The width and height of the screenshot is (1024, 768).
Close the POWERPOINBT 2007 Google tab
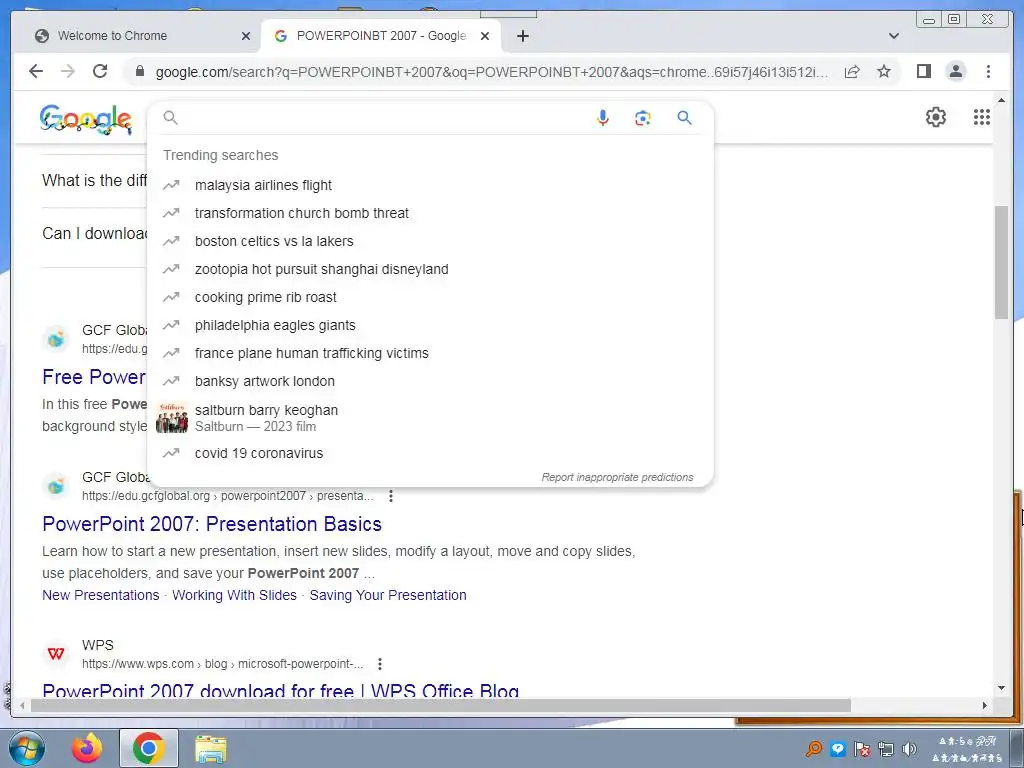[485, 36]
